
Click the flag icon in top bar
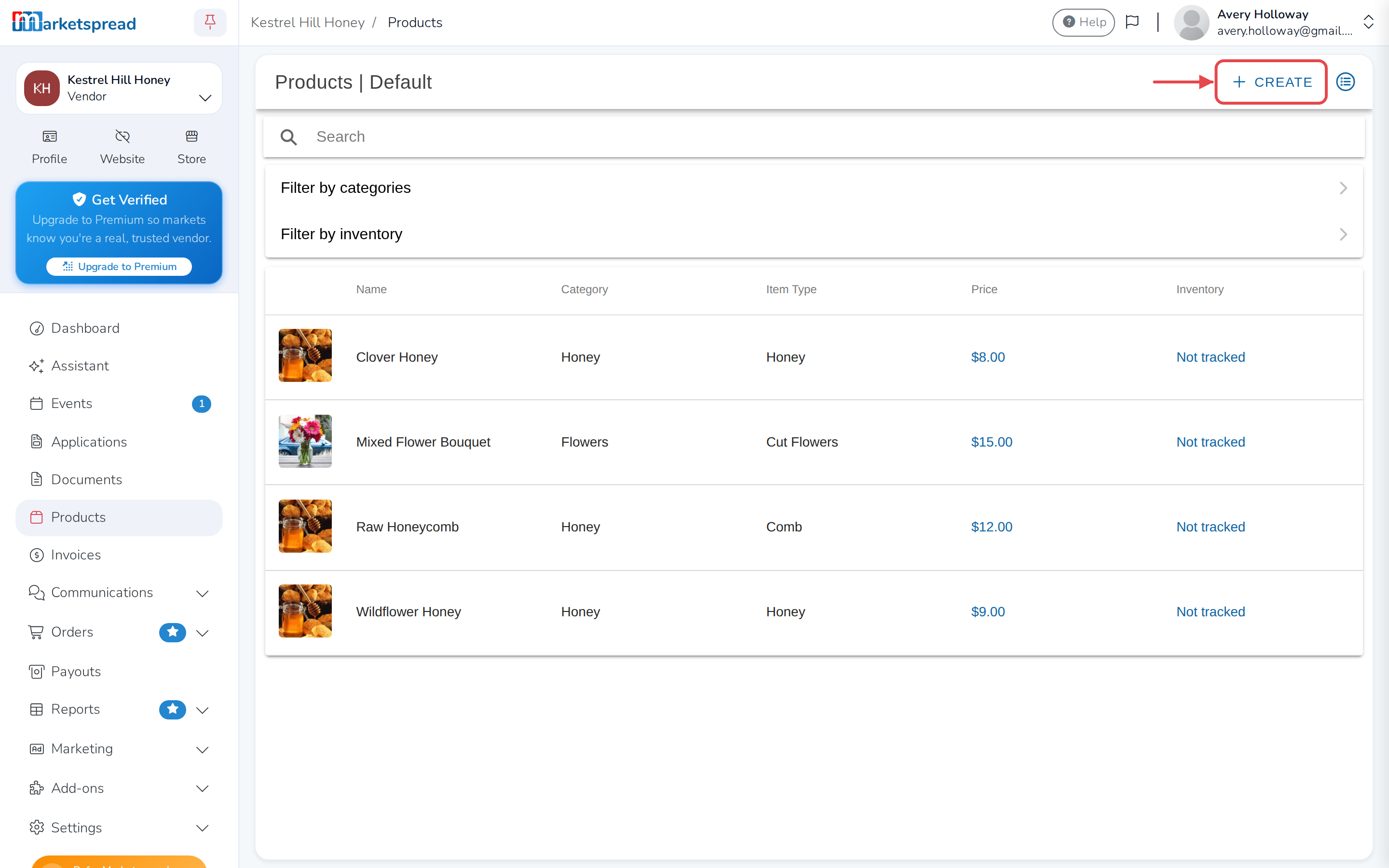[x=1132, y=22]
